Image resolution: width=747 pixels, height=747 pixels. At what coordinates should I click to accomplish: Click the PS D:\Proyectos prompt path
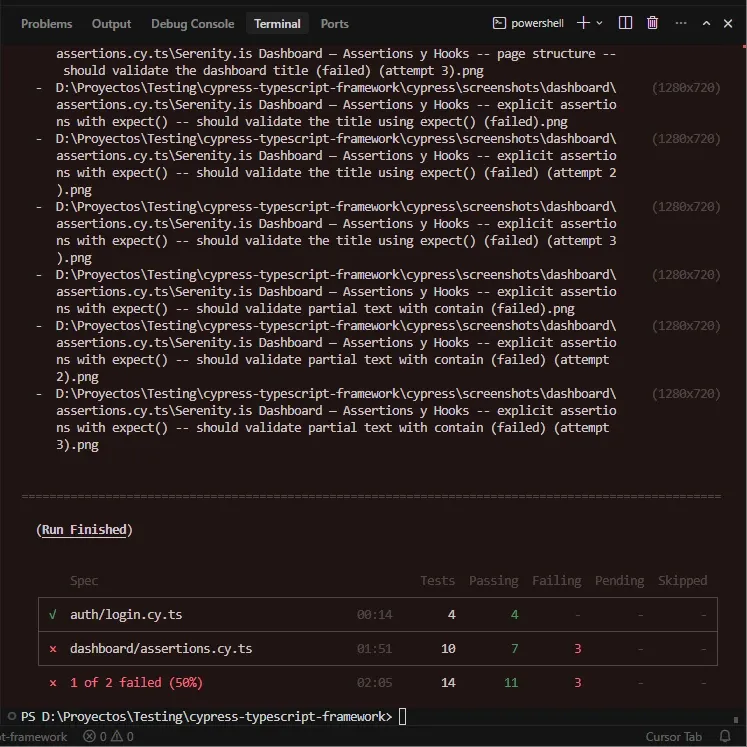(x=207, y=716)
